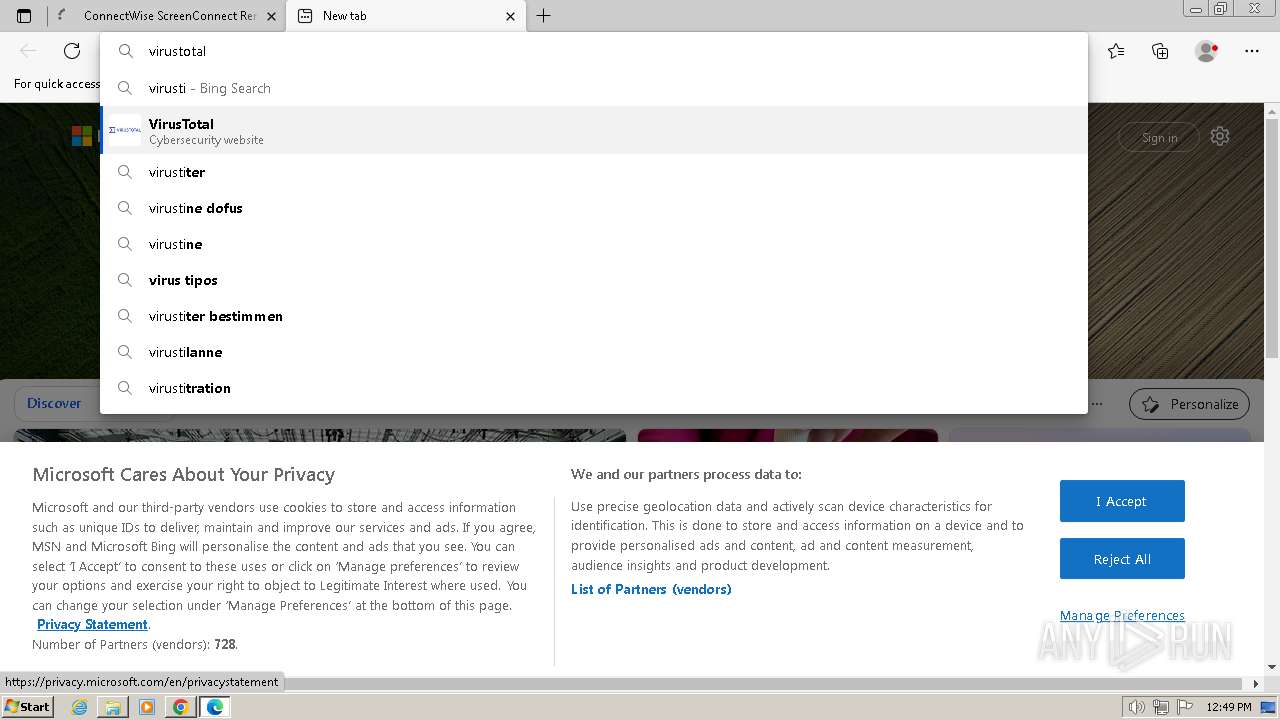This screenshot has height=720, width=1280.
Task: Open the network tray icon
Action: [1161, 707]
